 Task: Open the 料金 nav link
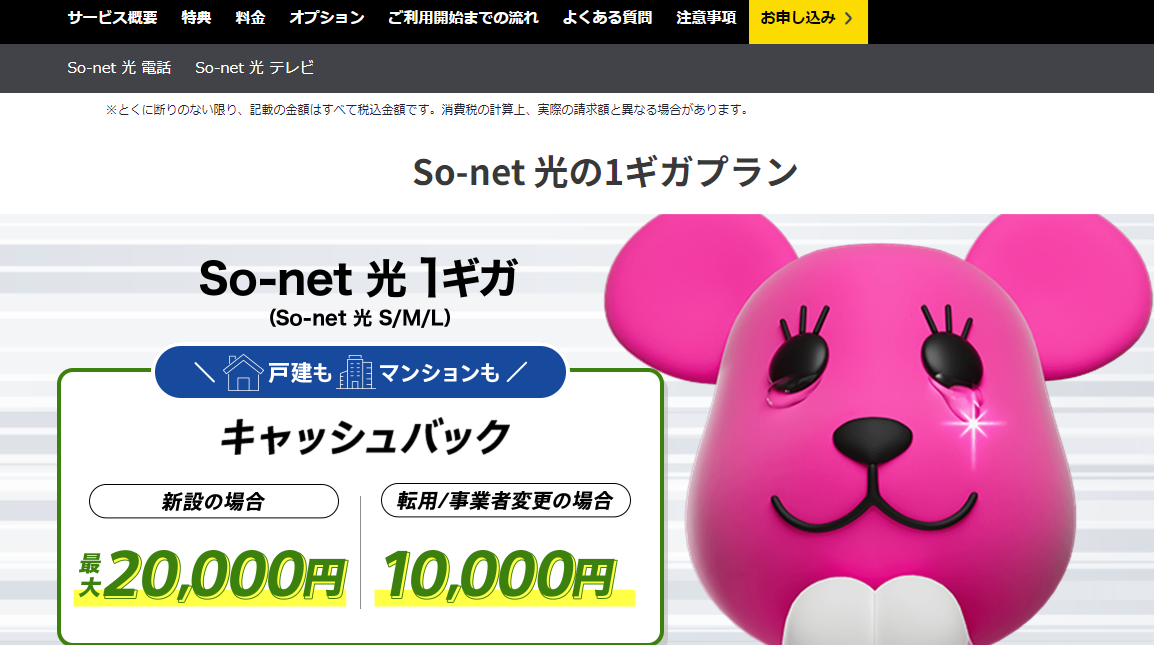(x=250, y=18)
